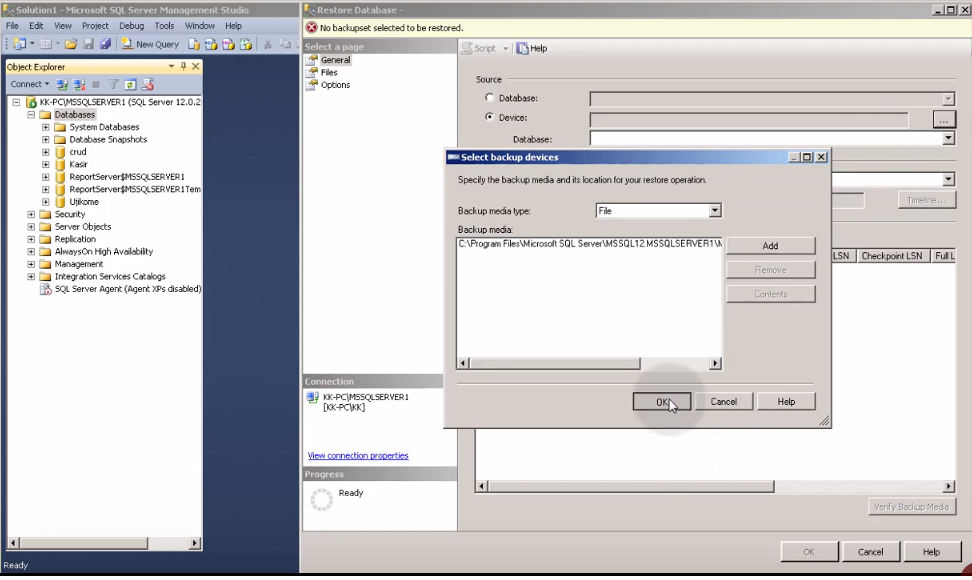Screen dimensions: 972x580
Task: Click Analysis Services MDX Query icon
Action: (211, 44)
